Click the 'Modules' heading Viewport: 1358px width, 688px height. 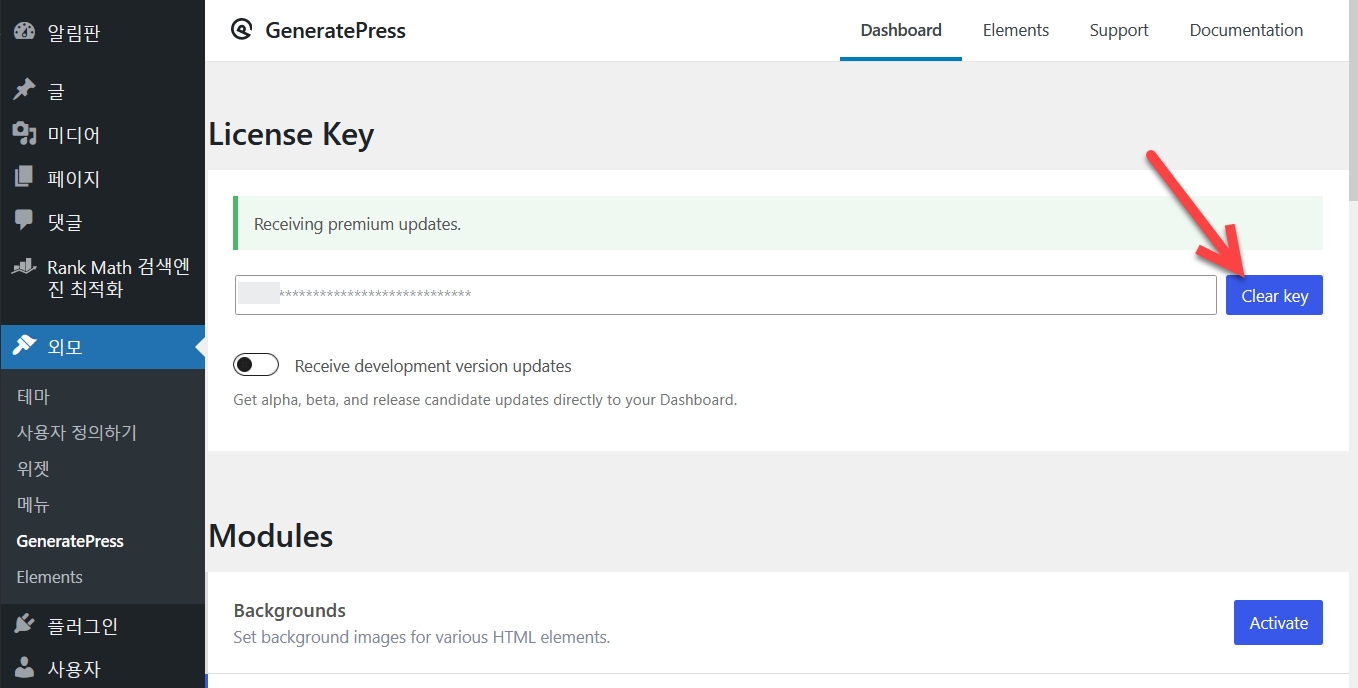[271, 535]
